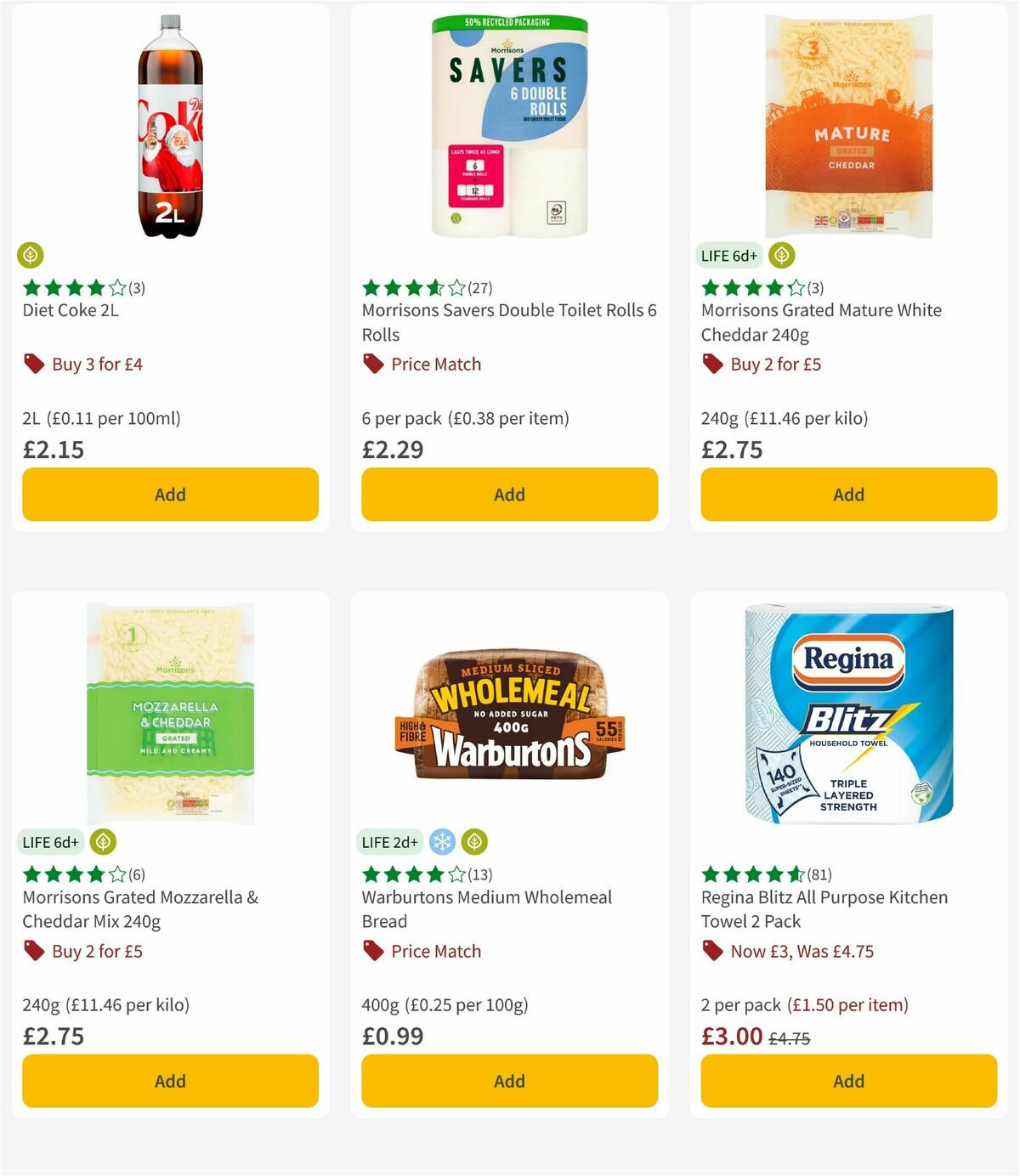The width and height of the screenshot is (1020, 1176).
Task: Click the organic leaf icon on Morrisons Mature Cheddar
Action: [x=781, y=256]
